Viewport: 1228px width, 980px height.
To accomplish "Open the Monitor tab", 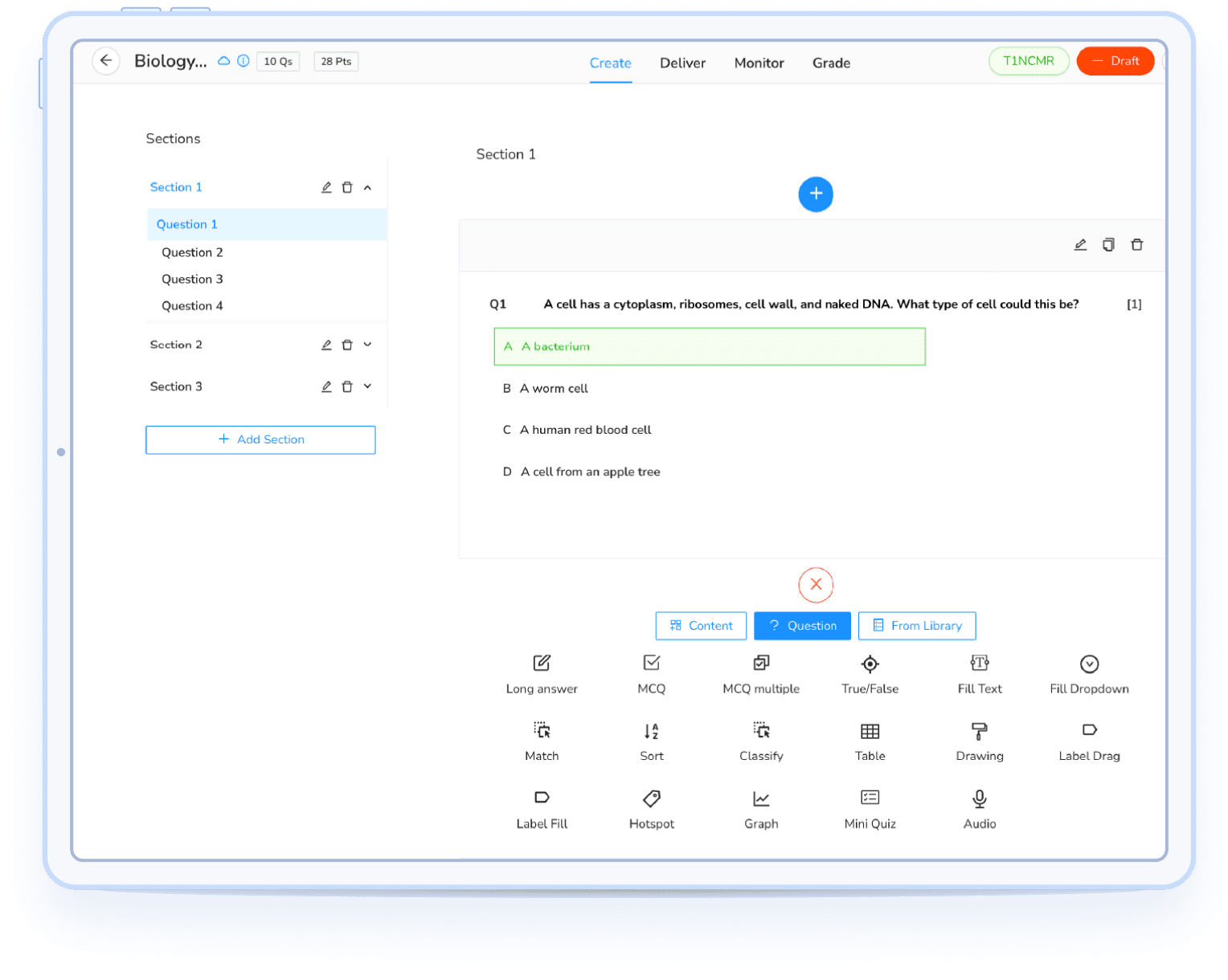I will 759,63.
